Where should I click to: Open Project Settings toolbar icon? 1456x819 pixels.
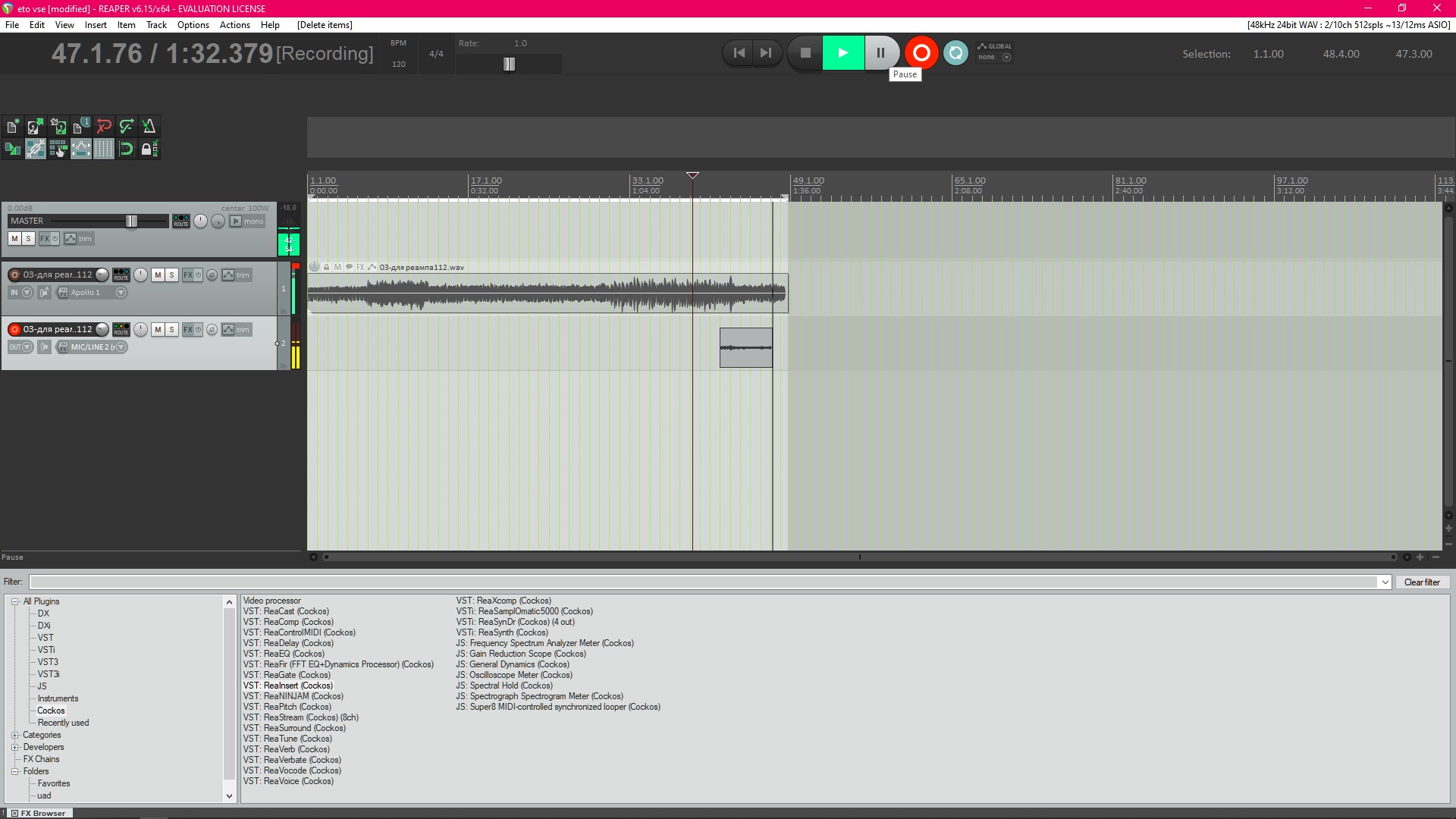click(81, 127)
